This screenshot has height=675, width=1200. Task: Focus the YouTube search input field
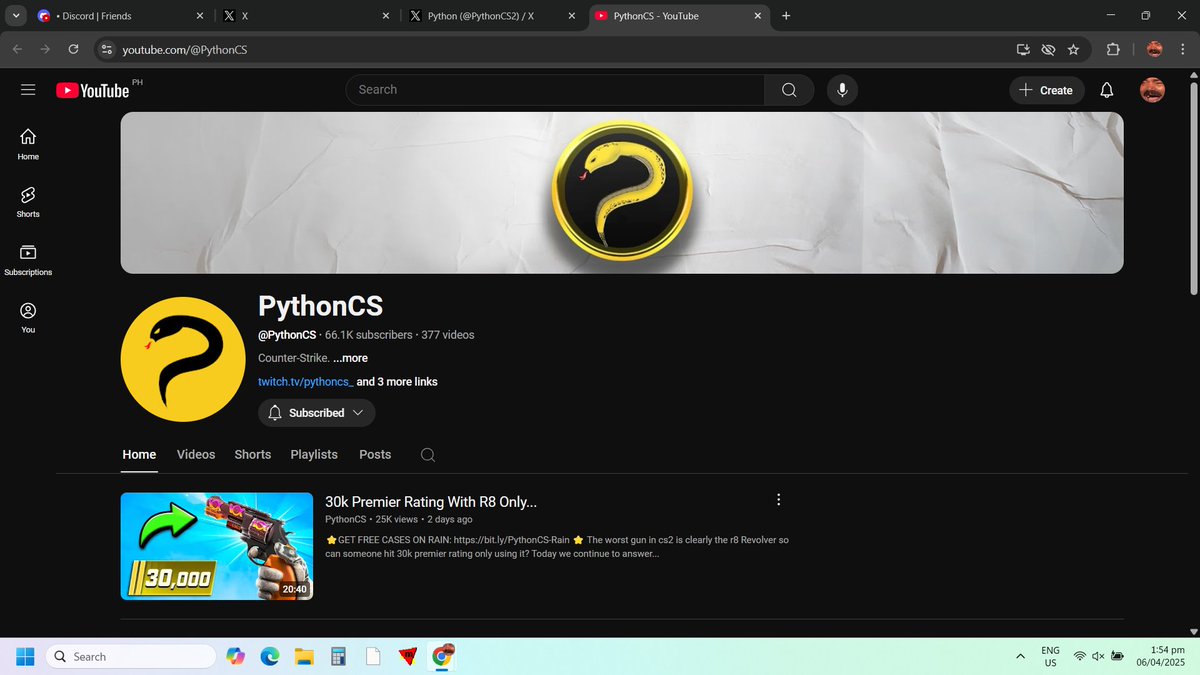point(555,90)
